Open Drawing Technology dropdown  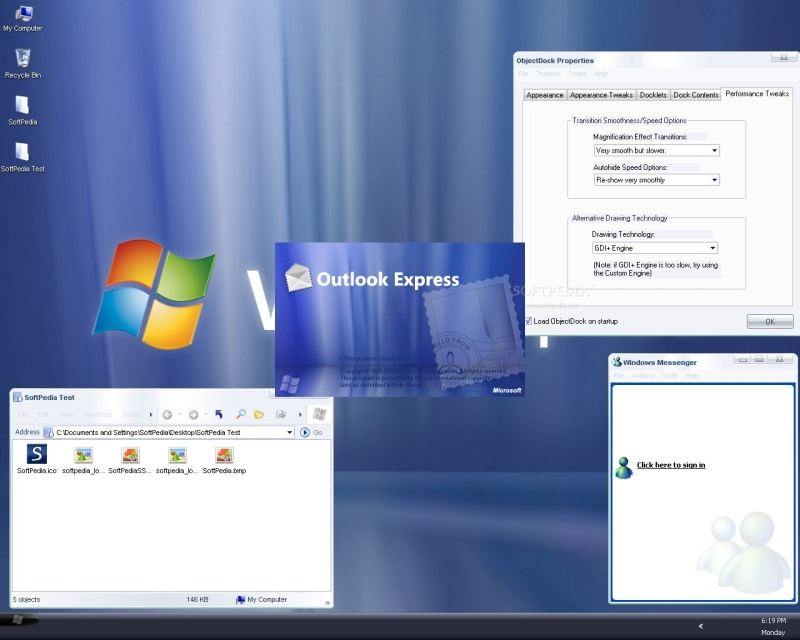[712, 248]
